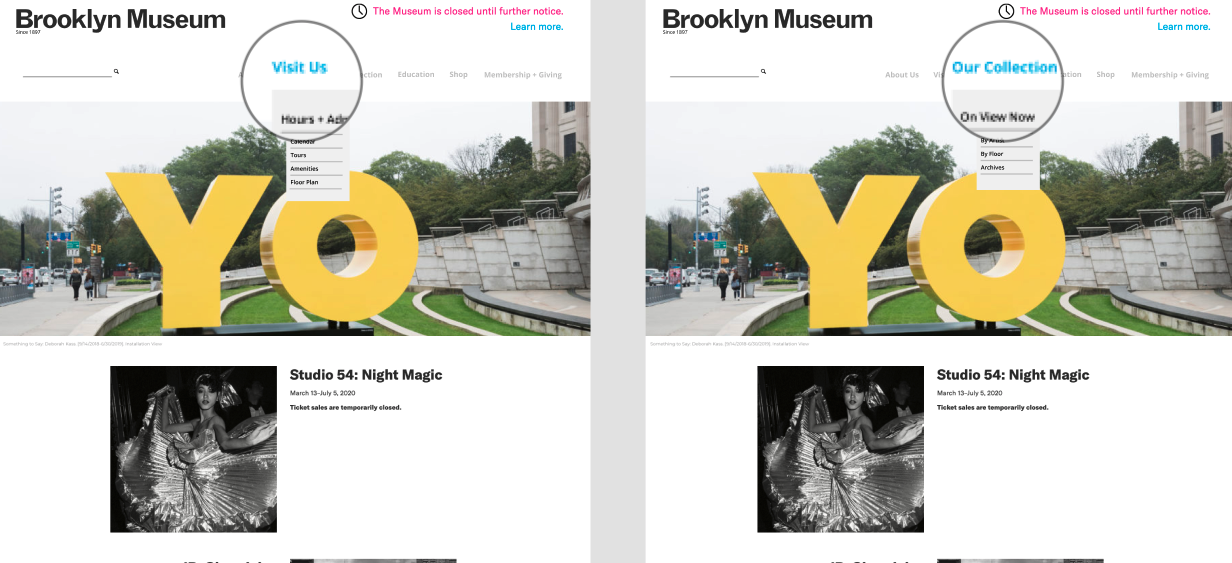Click the Museum is closed notice in the Visit Us mockup
Viewport: 1232px width, 563px height.
[468, 11]
